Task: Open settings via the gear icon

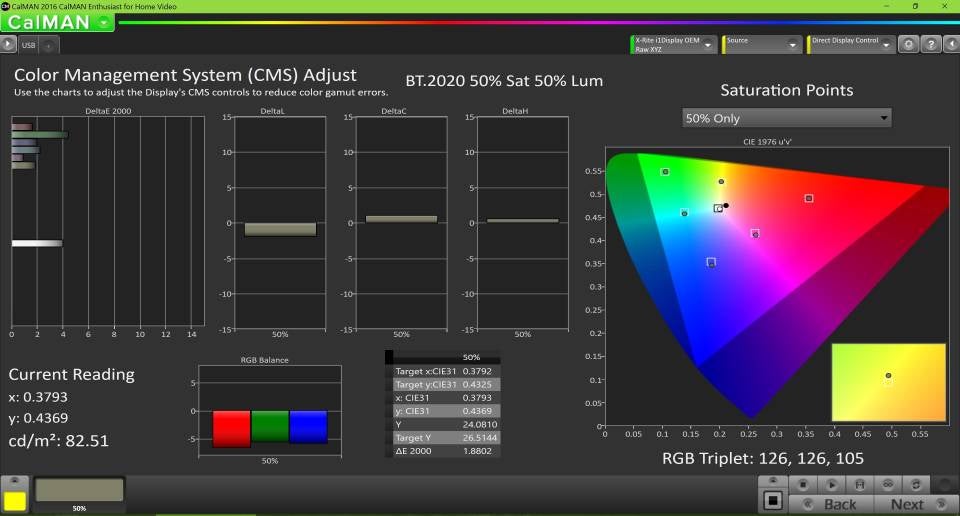Action: click(x=909, y=44)
